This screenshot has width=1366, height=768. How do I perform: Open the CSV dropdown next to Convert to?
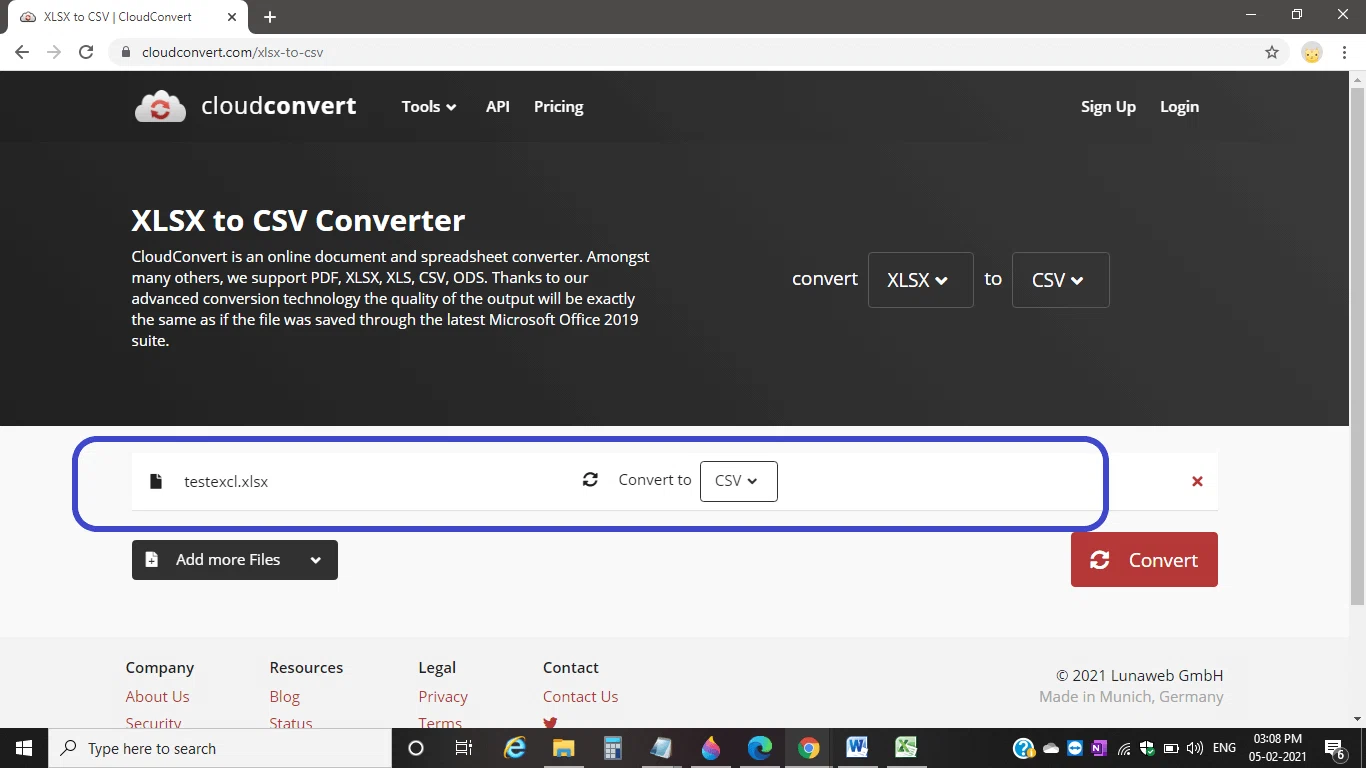[739, 481]
